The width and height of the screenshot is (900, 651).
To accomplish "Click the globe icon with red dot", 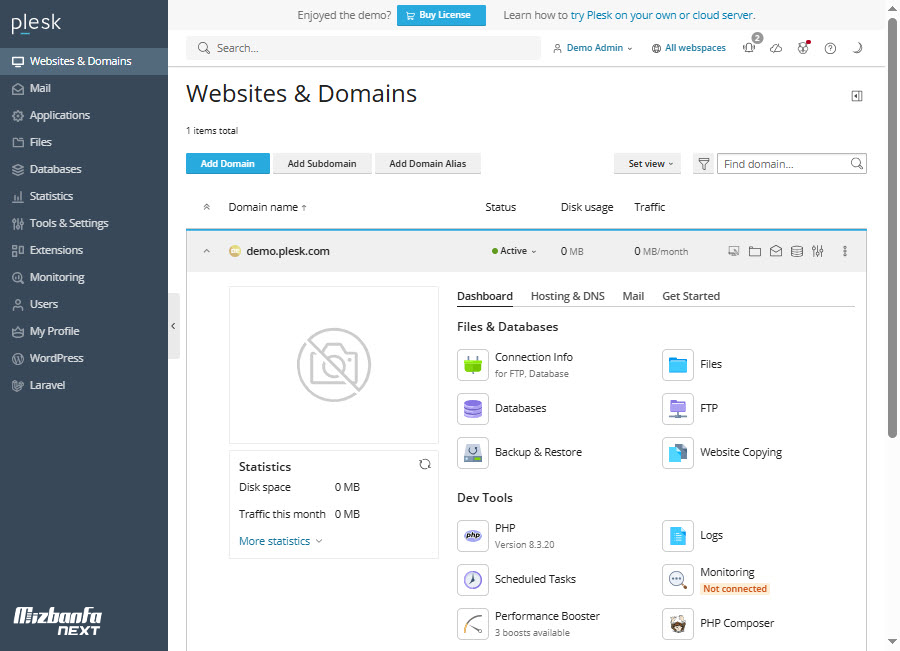I will (x=803, y=48).
